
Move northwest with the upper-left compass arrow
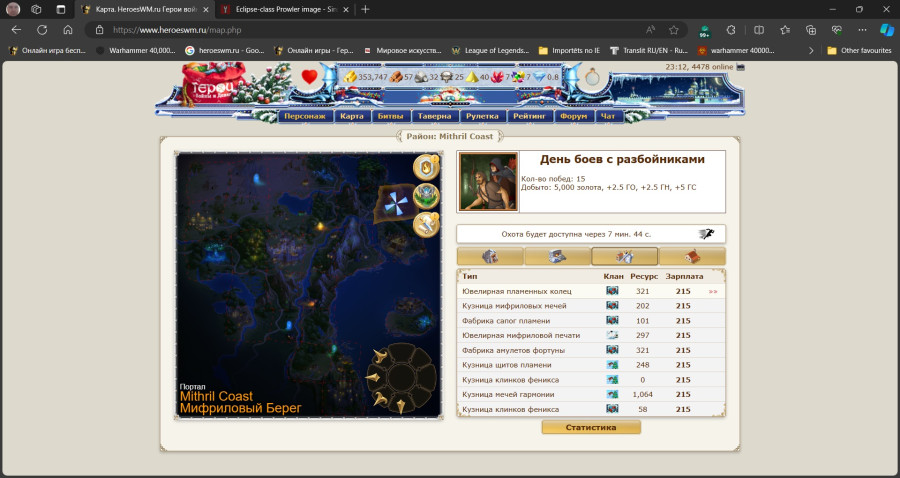pyautogui.click(x=379, y=357)
